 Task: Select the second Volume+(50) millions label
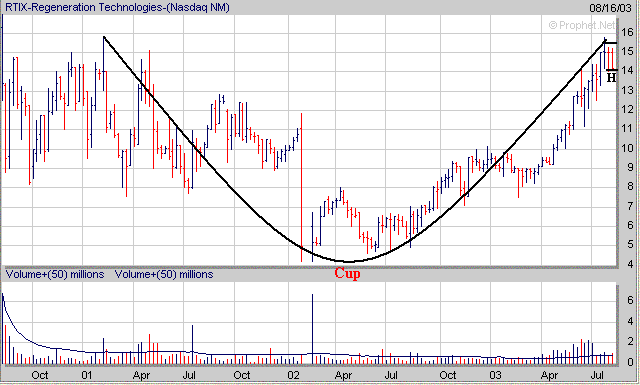[164, 274]
